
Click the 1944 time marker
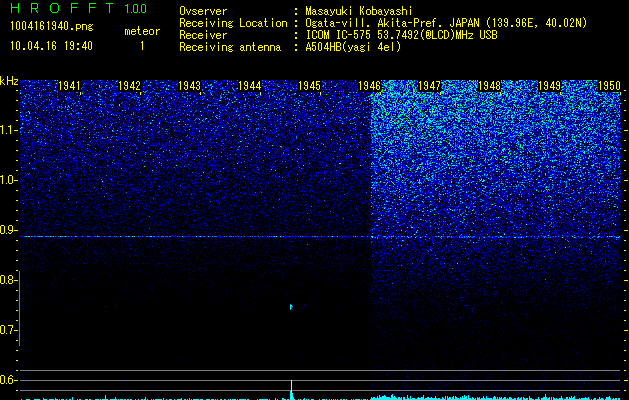point(250,86)
